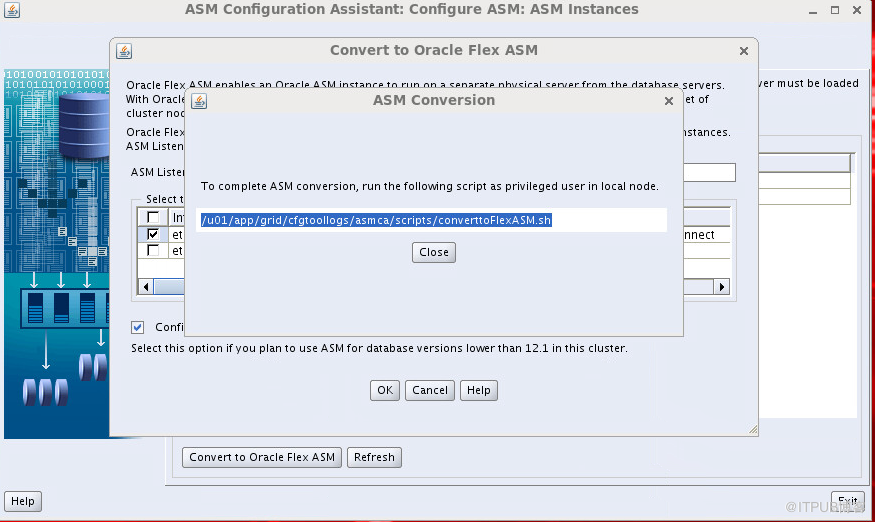The height and width of the screenshot is (522, 875).
Task: Click Cancel in the Flex ASM dialog
Action: coord(430,390)
